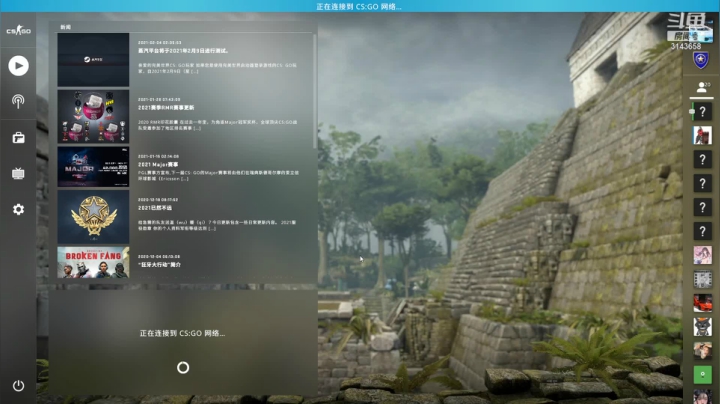Open the Broken Fang news thumbnail
The height and width of the screenshot is (404, 720).
click(93, 262)
